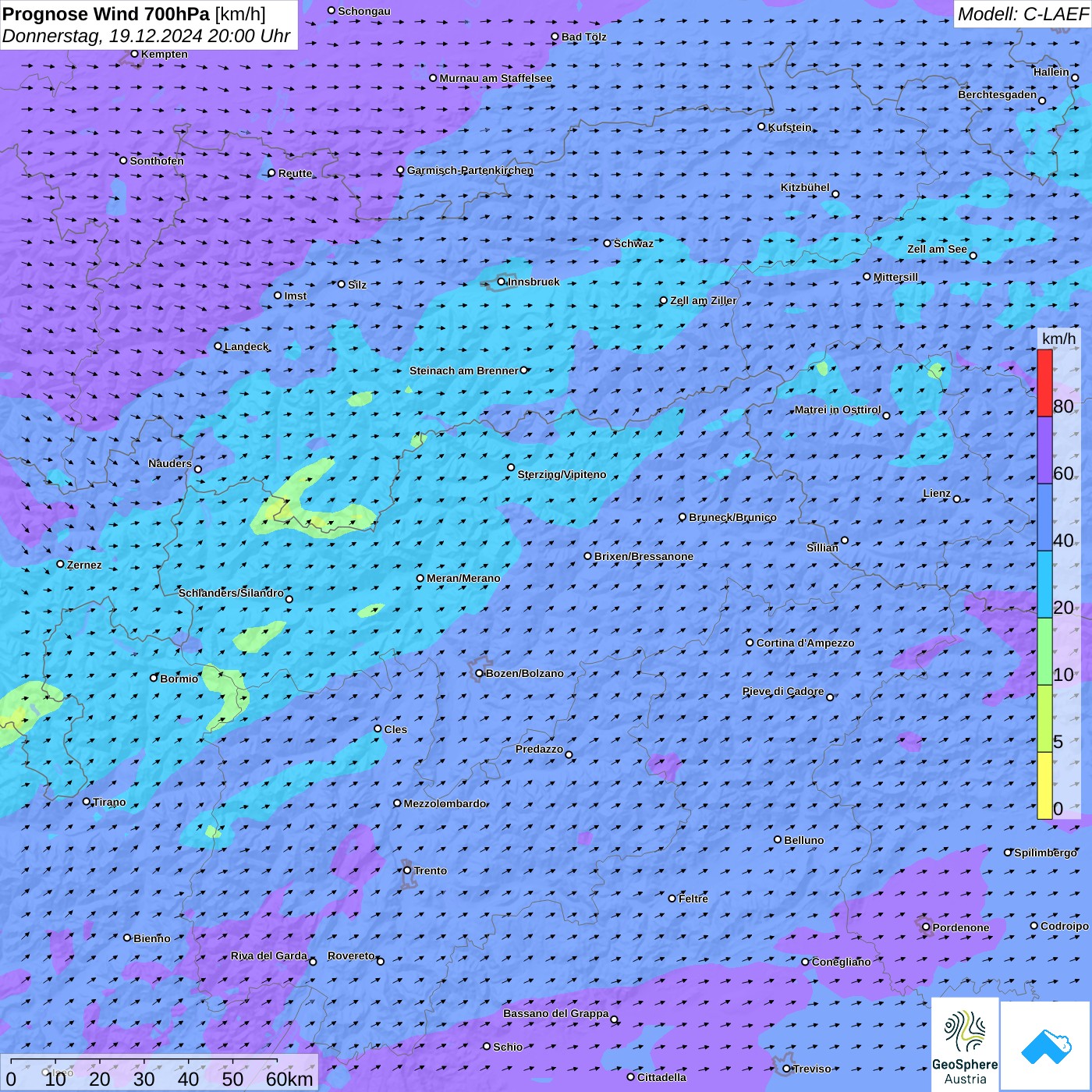
Task: Click the Mezzolombardo label
Action: tap(445, 803)
